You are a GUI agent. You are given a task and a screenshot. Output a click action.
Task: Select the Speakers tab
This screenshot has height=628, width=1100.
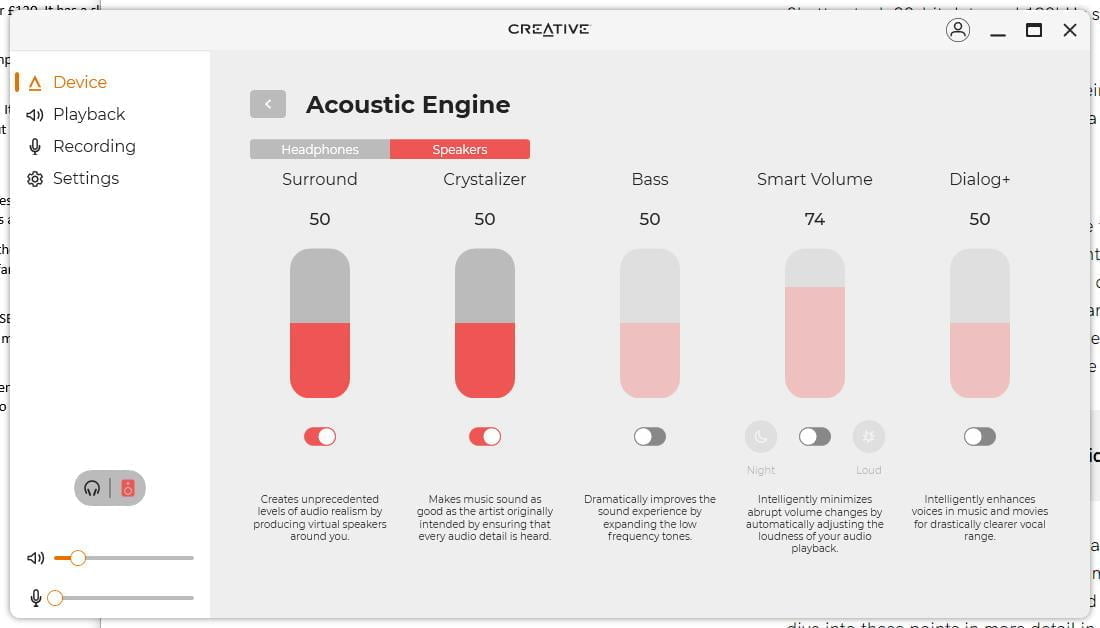tap(460, 149)
